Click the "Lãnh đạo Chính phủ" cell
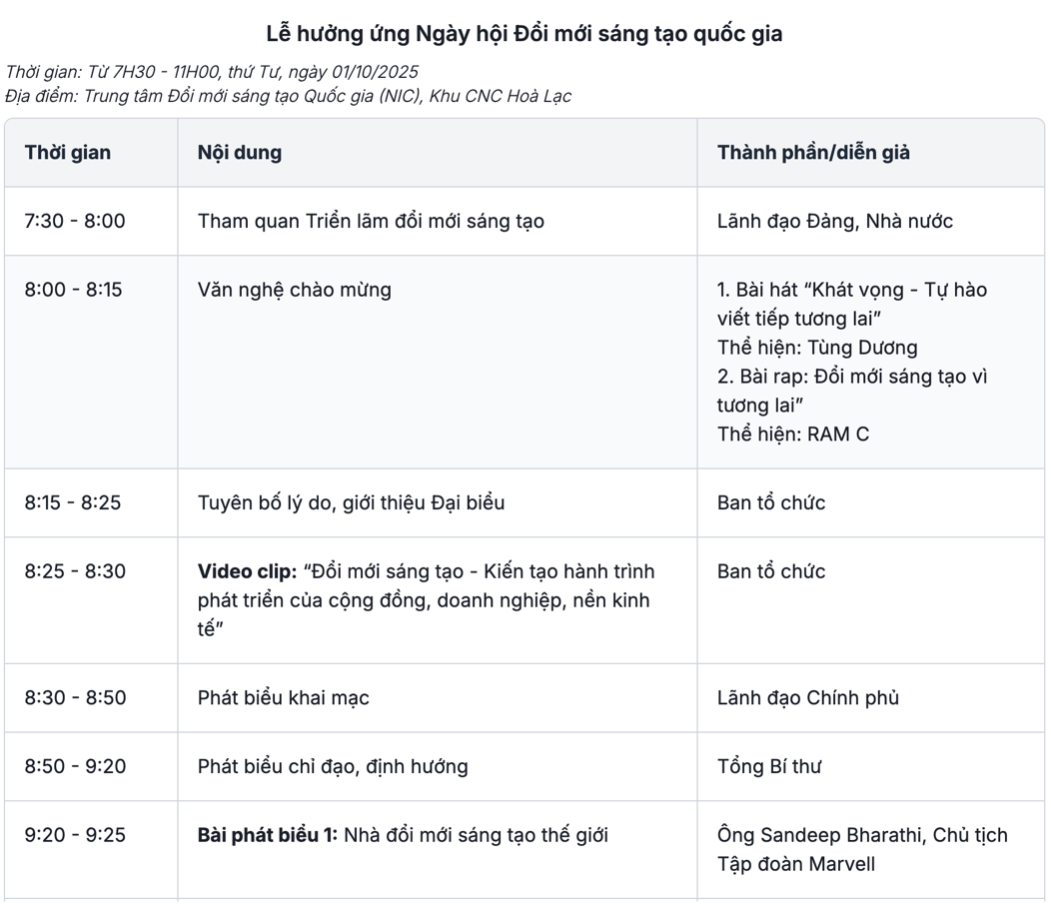The height and width of the screenshot is (904, 1051). click(x=808, y=698)
